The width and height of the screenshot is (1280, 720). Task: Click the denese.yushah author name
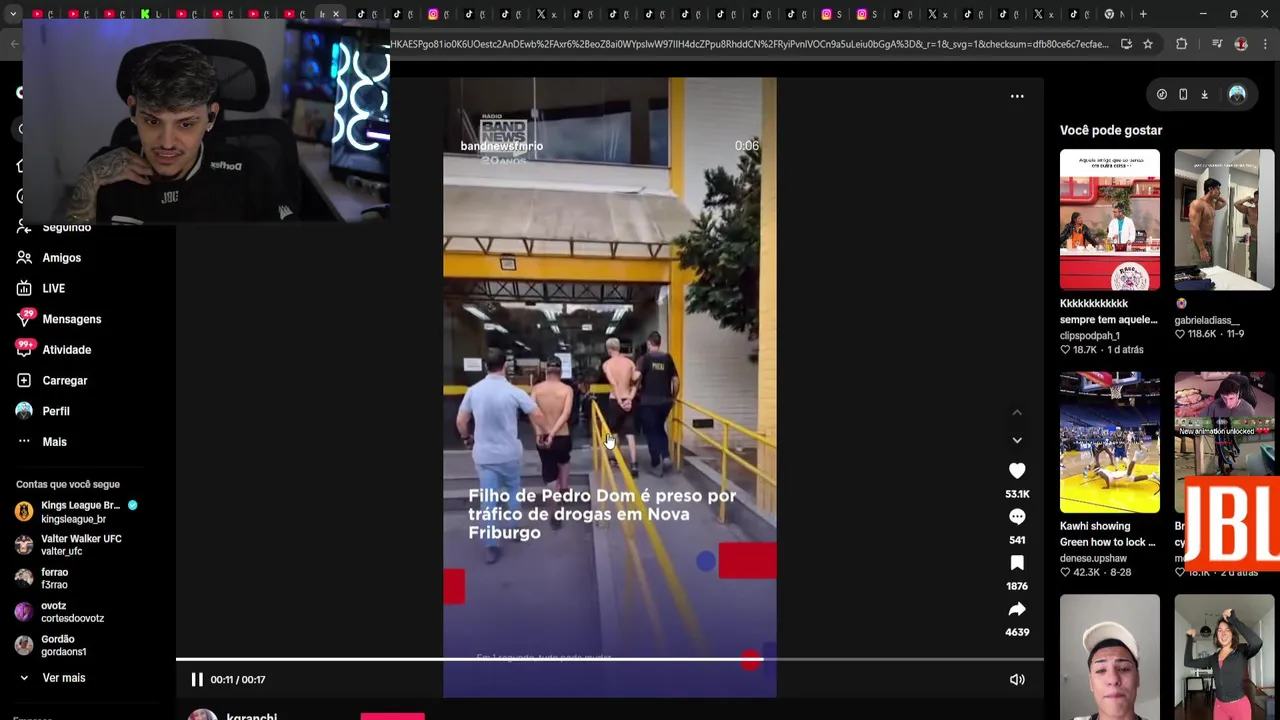tap(1093, 558)
